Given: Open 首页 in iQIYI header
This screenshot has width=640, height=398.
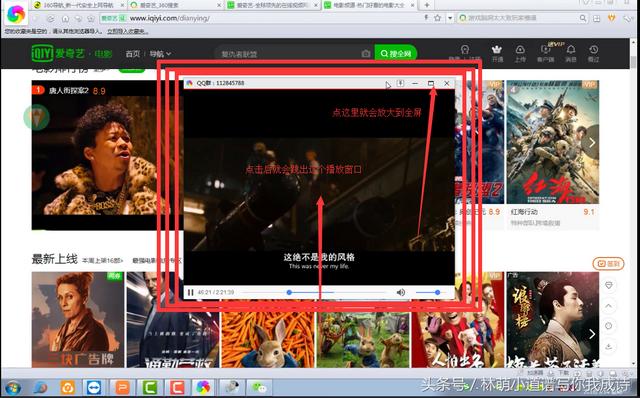Looking at the screenshot, I should pyautogui.click(x=132, y=54).
